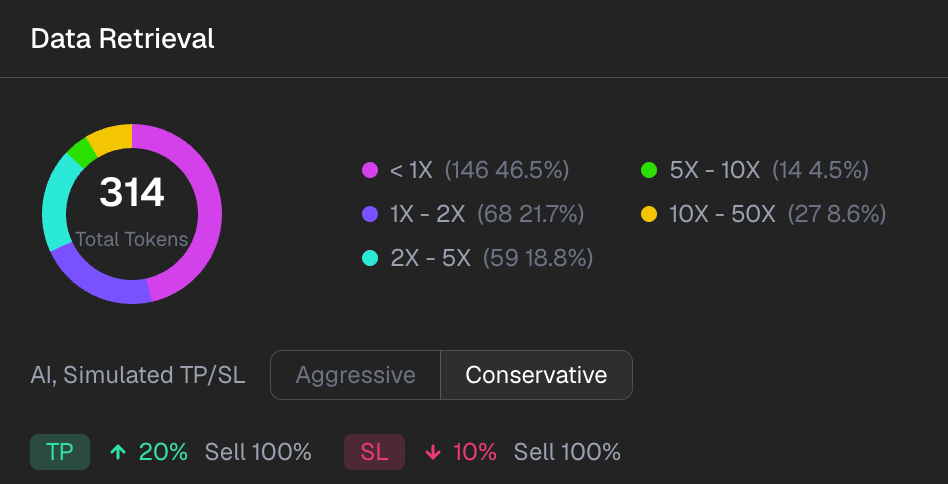Click the red SL badge
The image size is (948, 484).
click(x=374, y=452)
